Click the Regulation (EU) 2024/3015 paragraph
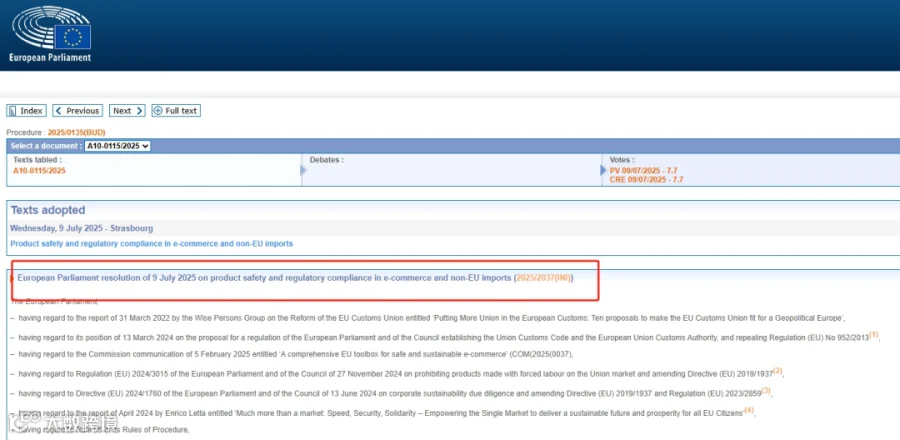 (396, 374)
